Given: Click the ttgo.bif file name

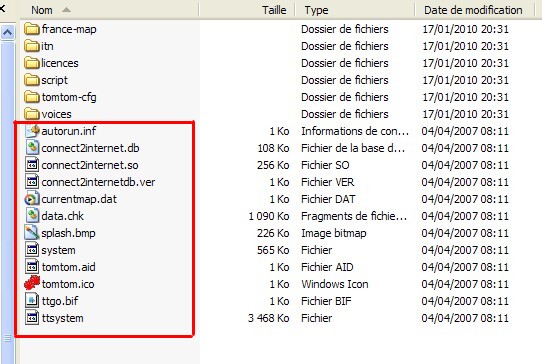Looking at the screenshot, I should [60, 301].
